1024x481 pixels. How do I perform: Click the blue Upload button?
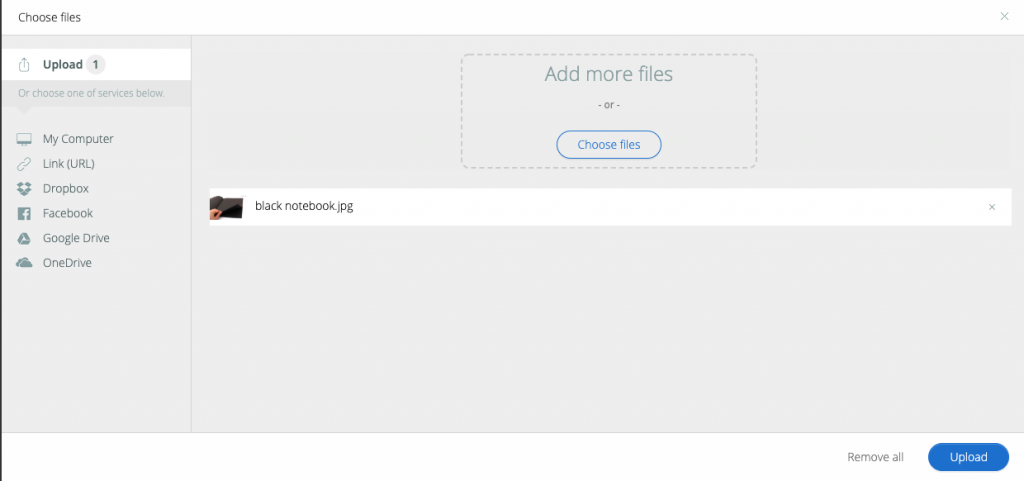[x=967, y=457]
